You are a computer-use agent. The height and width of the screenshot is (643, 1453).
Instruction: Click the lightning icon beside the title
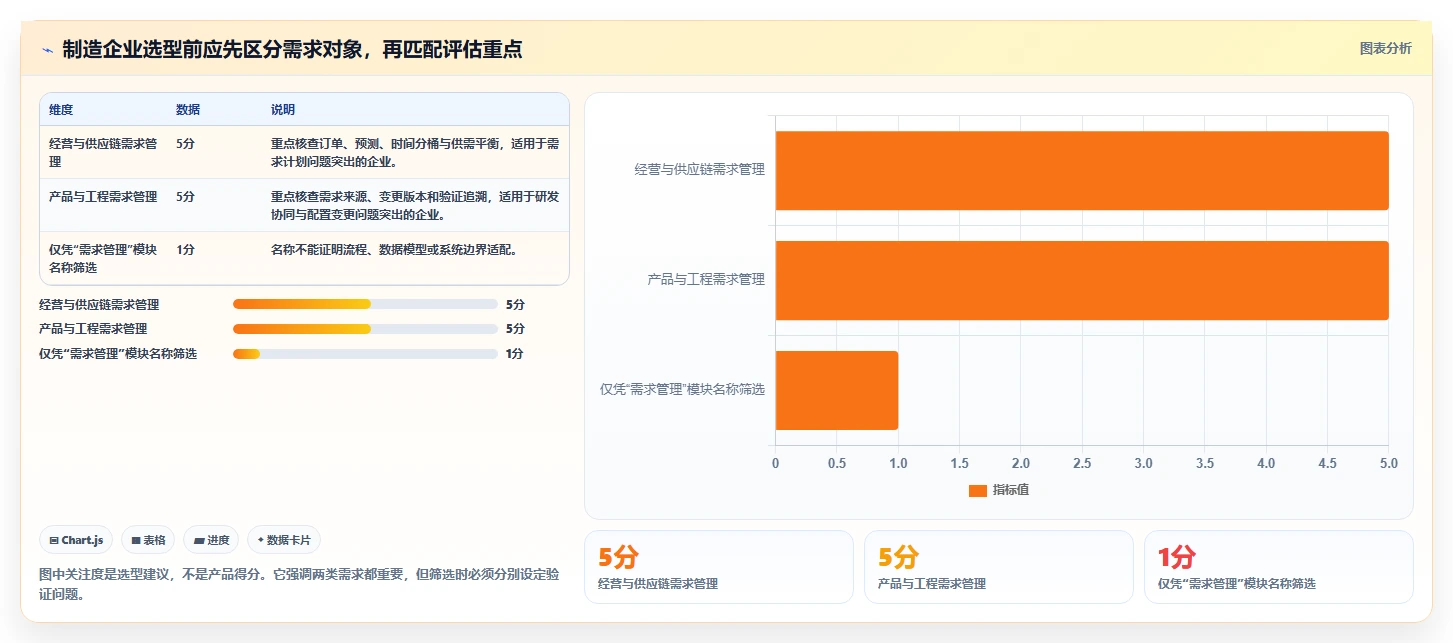pyautogui.click(x=48, y=50)
